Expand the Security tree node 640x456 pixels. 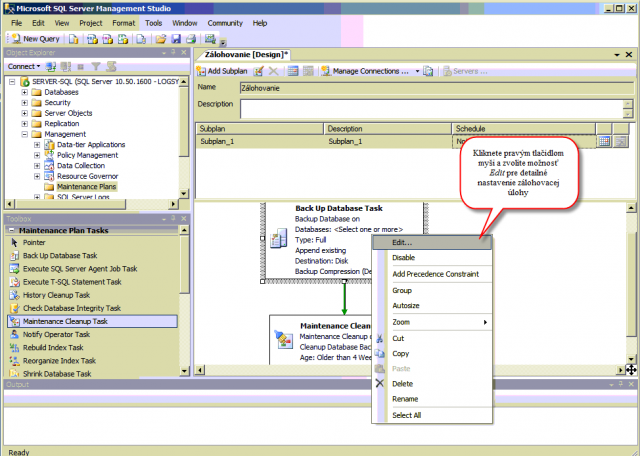pos(24,103)
